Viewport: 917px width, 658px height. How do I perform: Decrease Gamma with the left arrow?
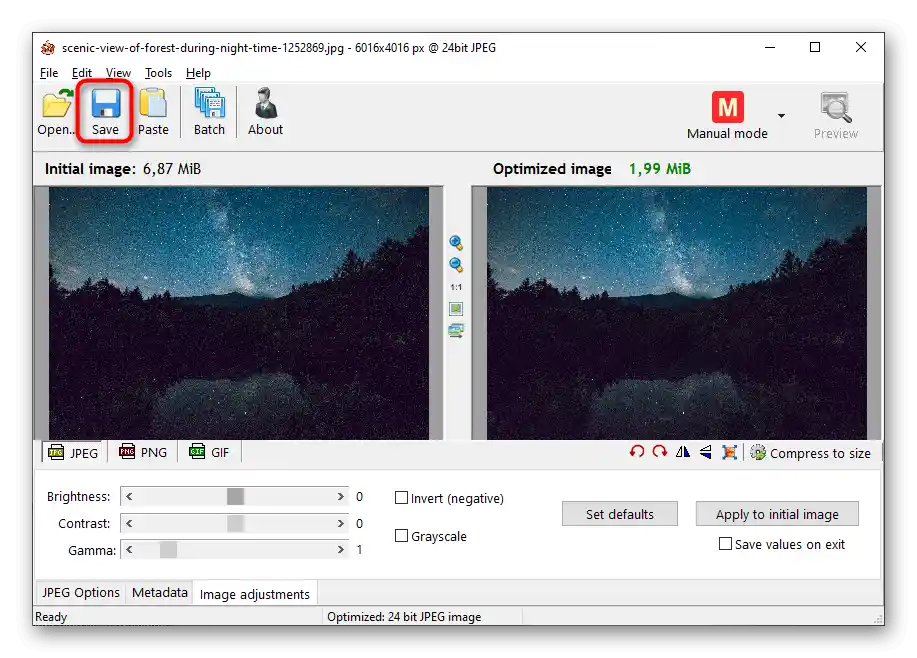(x=129, y=550)
